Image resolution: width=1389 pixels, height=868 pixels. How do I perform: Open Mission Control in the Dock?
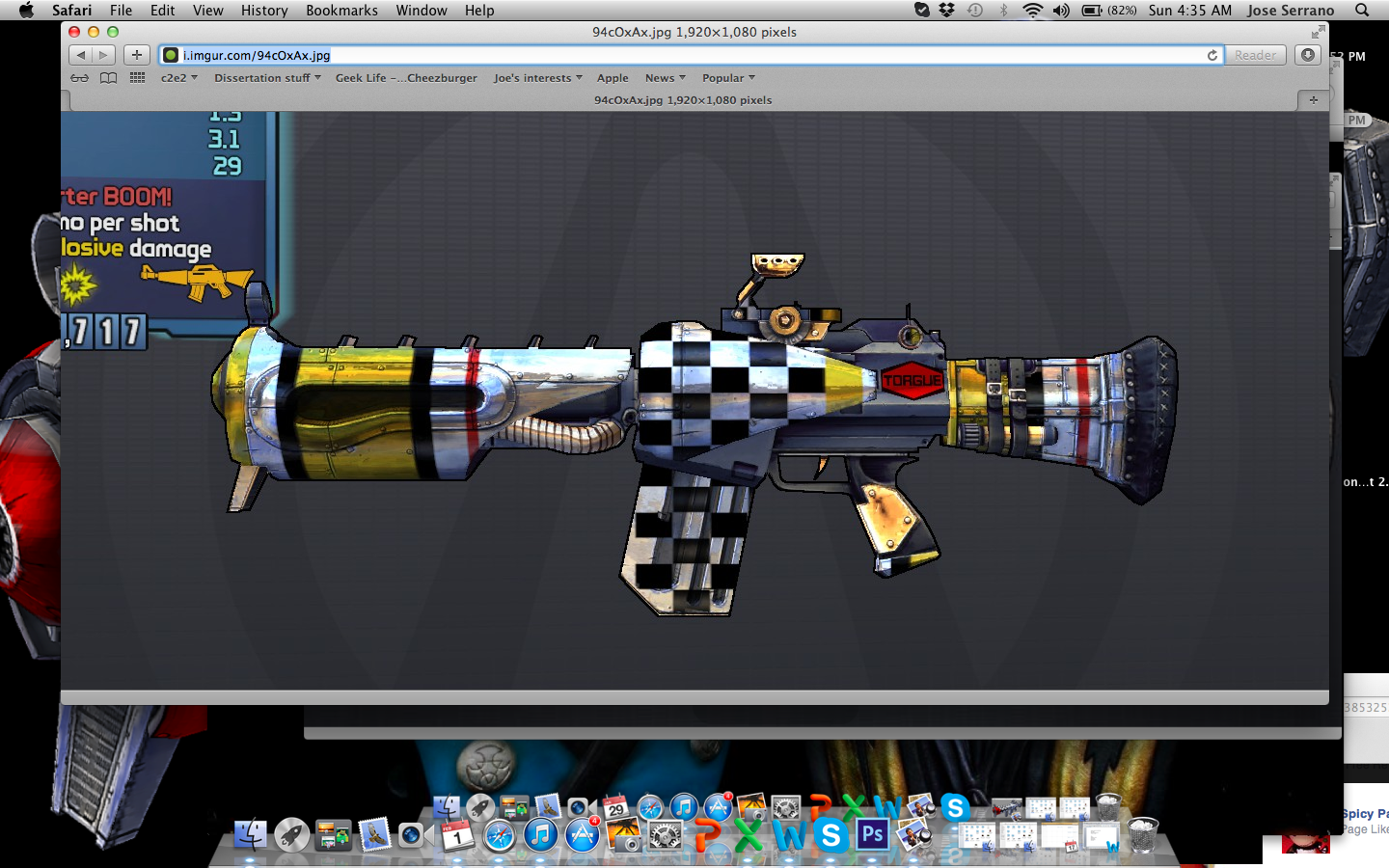tap(334, 834)
